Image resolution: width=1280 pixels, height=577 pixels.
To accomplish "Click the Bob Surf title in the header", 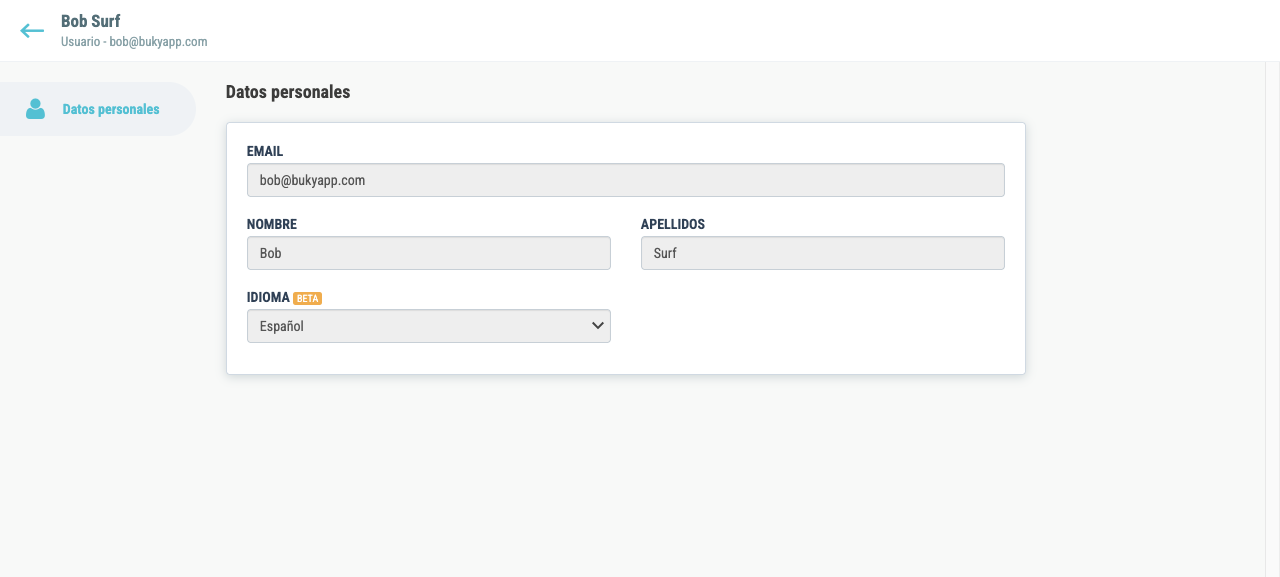I will (x=91, y=21).
